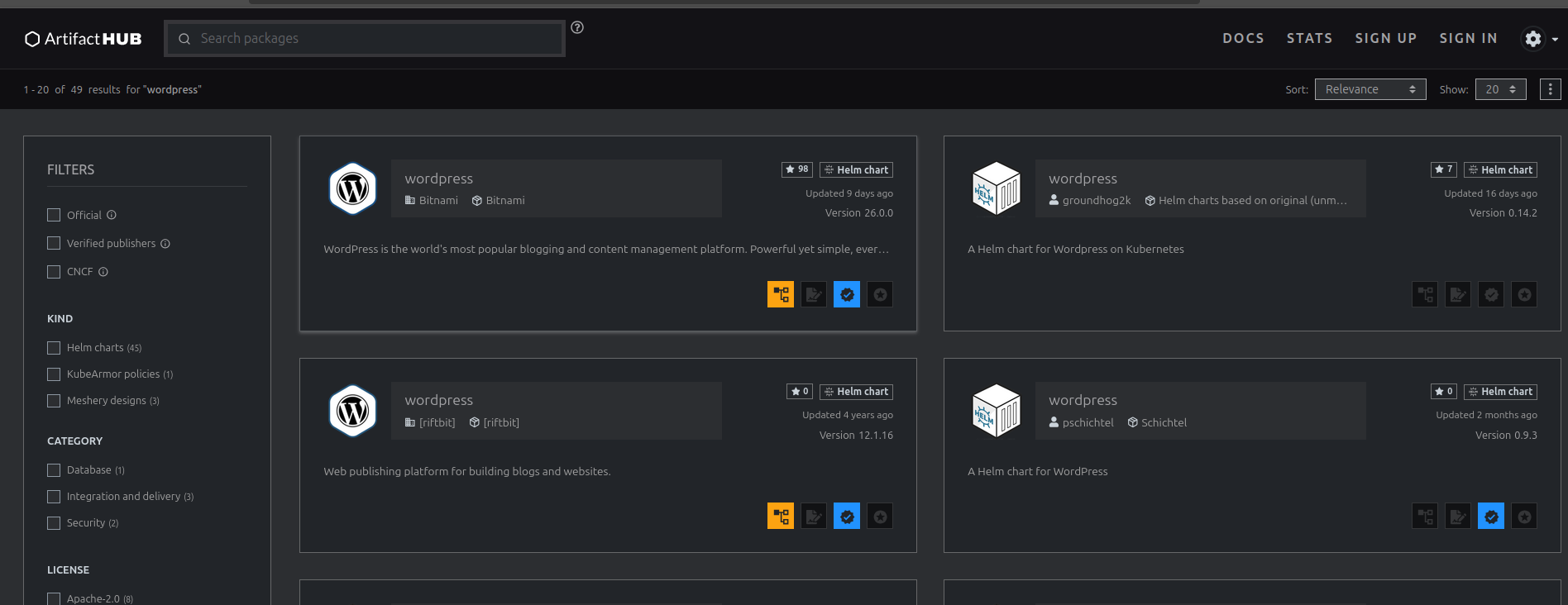Open the [riftbit] organization link
This screenshot has height=605, width=1568.
[x=430, y=423]
